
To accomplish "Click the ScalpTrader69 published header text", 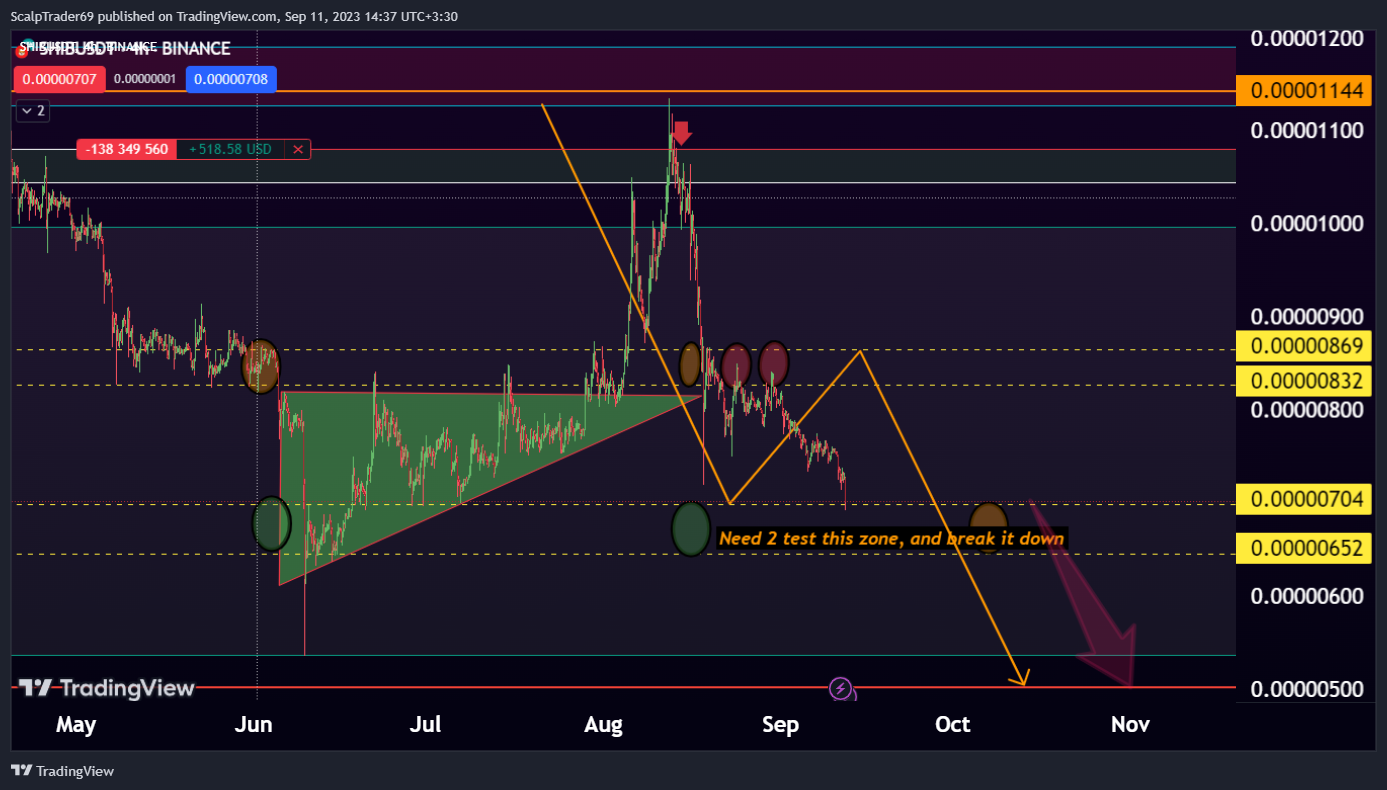I will tap(234, 16).
